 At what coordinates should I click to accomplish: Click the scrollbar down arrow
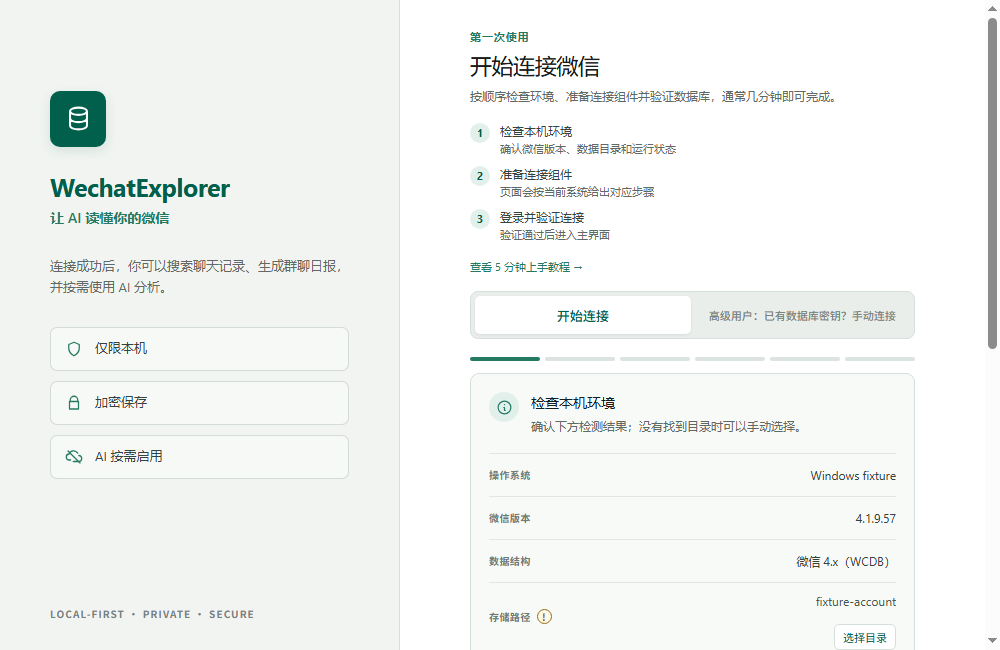992,640
